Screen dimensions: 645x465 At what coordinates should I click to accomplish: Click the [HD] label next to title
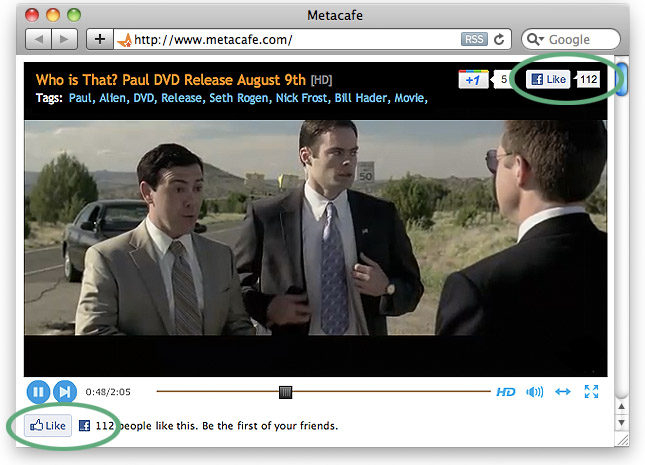point(321,80)
